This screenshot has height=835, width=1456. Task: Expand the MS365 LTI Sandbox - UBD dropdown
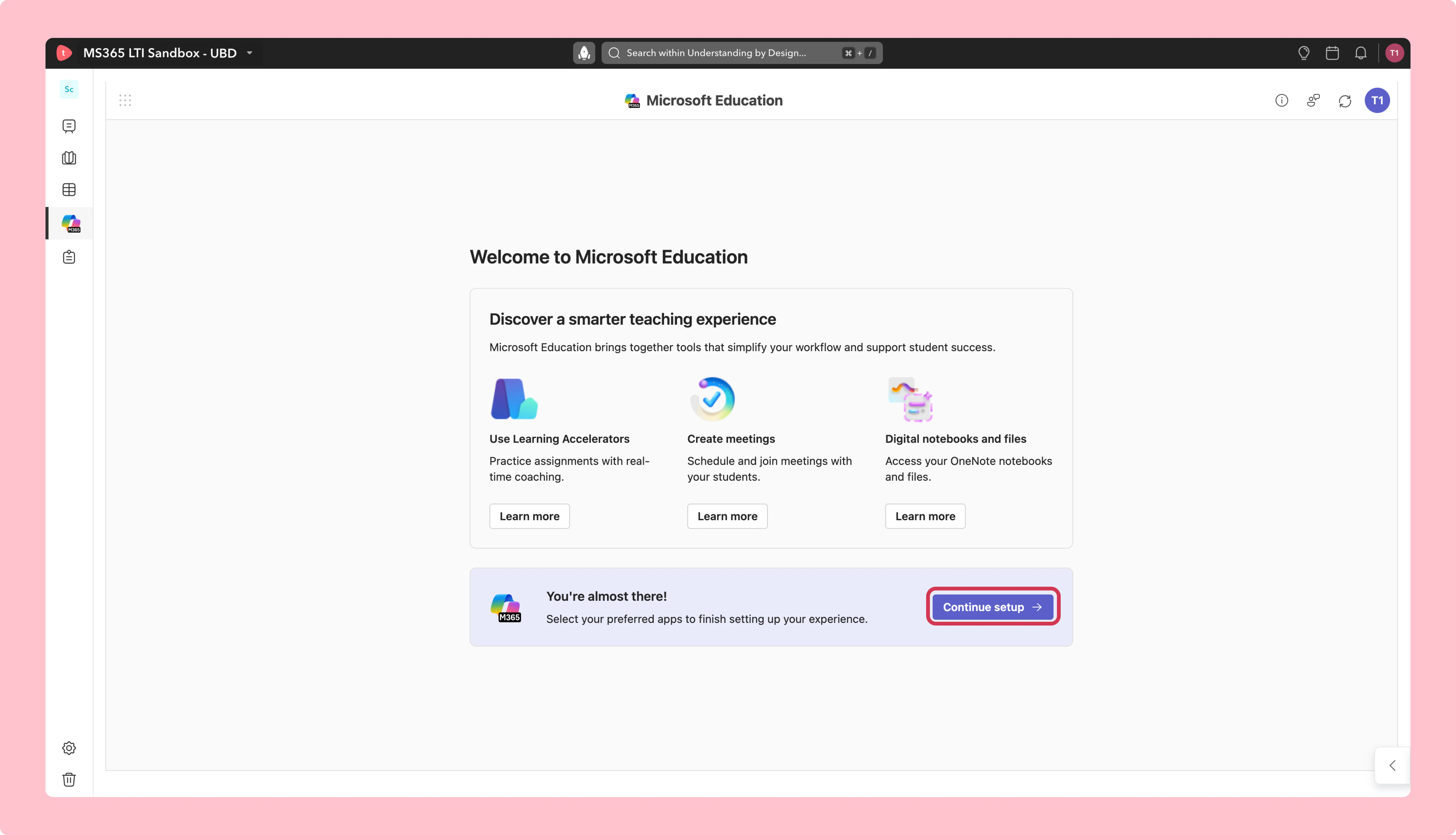(250, 53)
